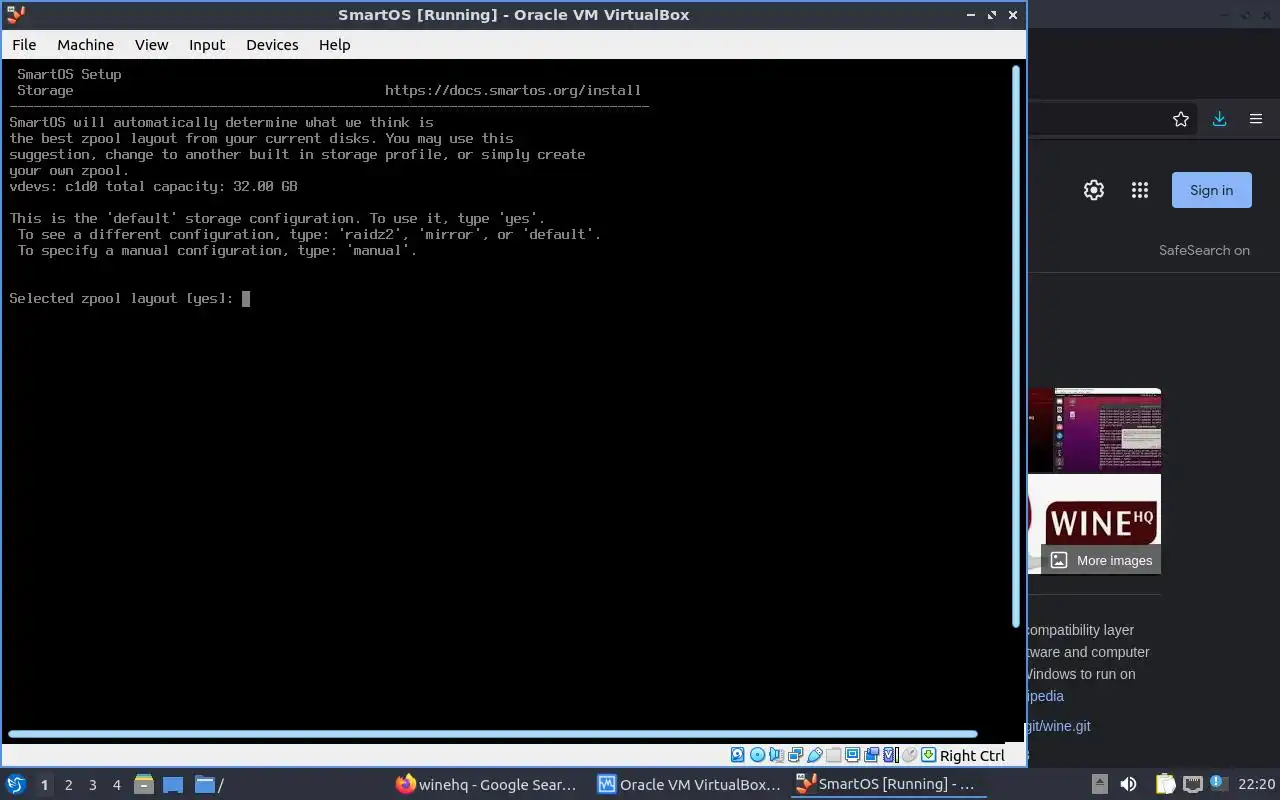Screen dimensions: 1280x800
Task: Switch to workspace 1
Action: (44, 785)
